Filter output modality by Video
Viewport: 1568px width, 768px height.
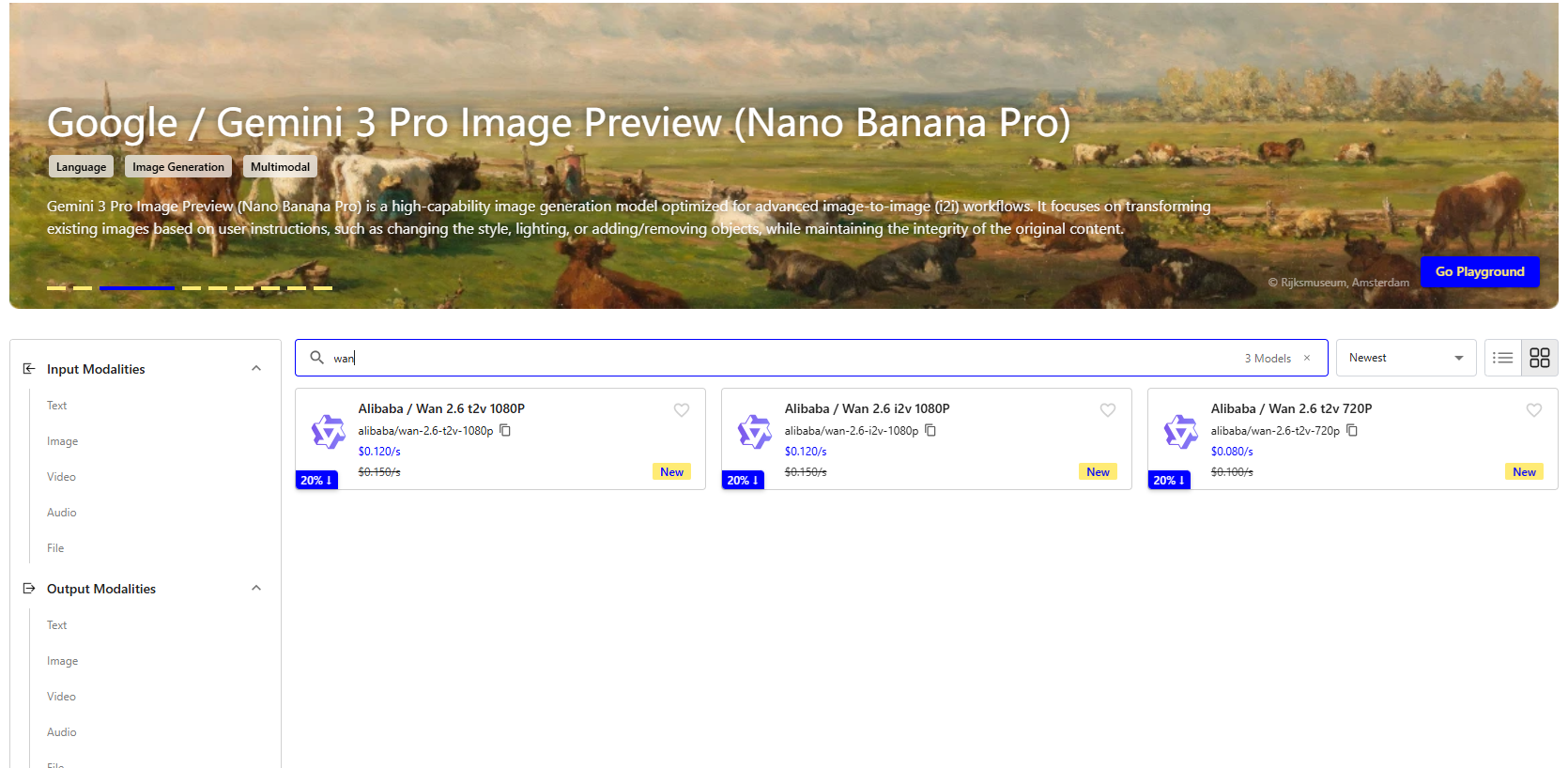61,697
